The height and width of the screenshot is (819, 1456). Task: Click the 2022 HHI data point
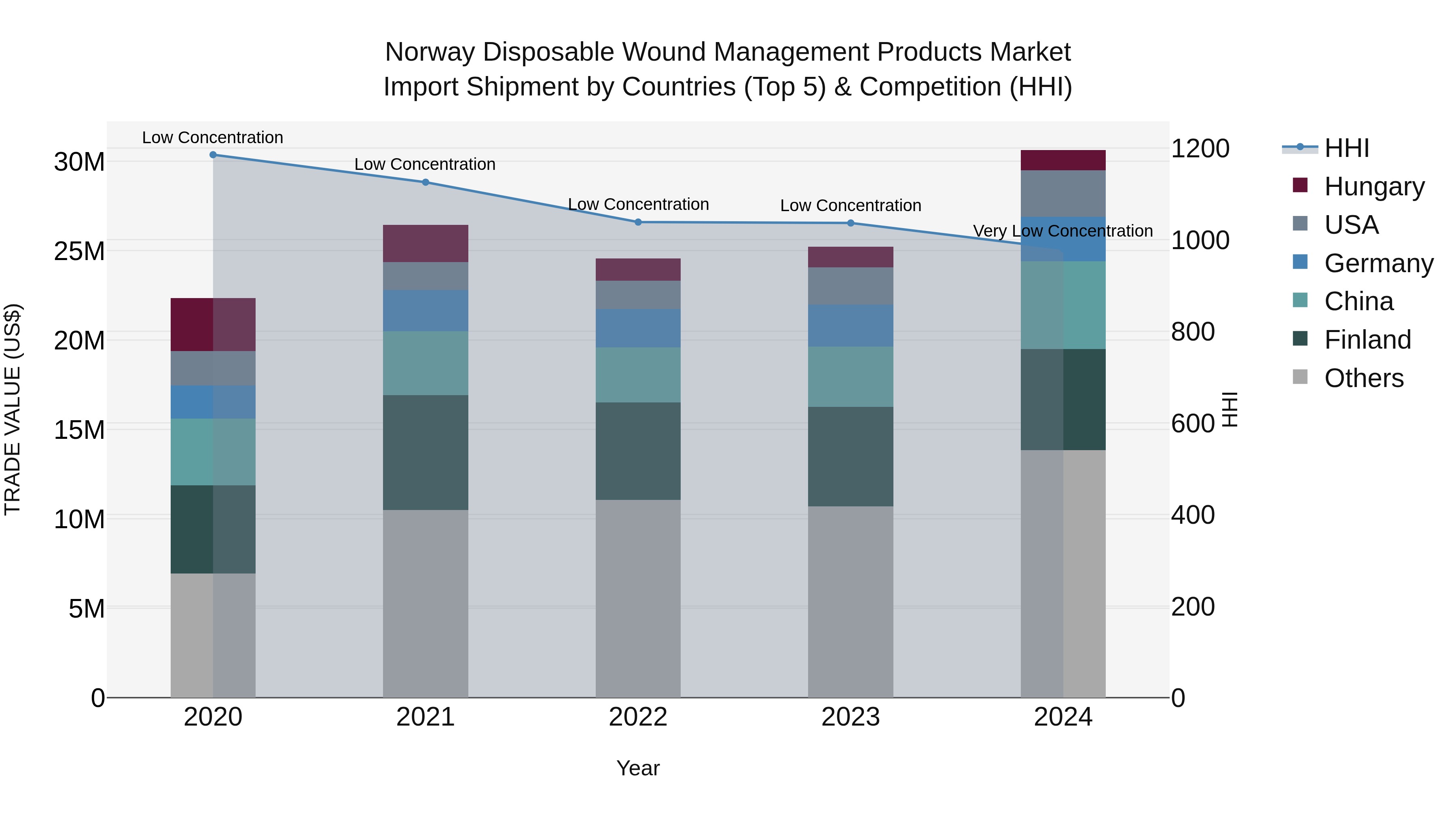[638, 222]
